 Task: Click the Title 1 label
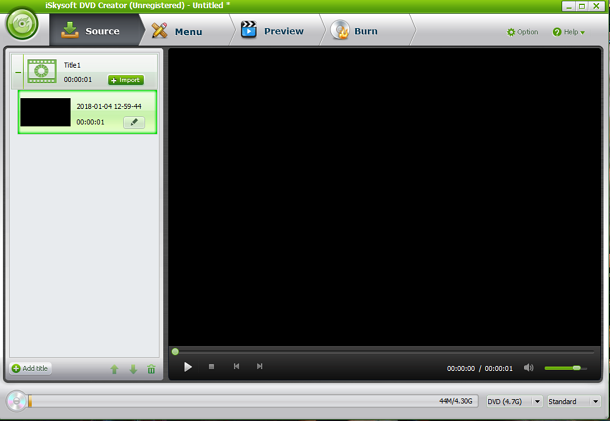(x=72, y=65)
